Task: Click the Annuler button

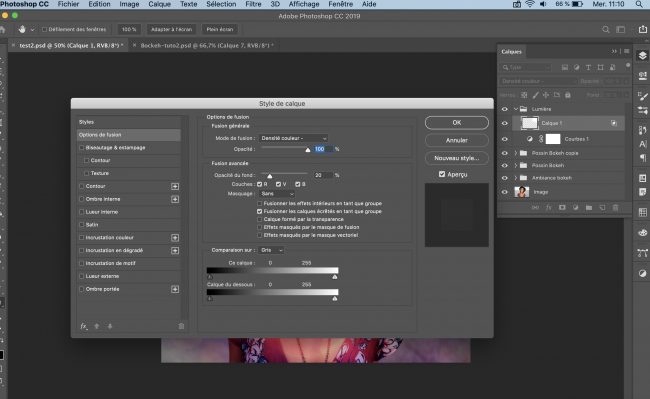Action: click(x=457, y=140)
